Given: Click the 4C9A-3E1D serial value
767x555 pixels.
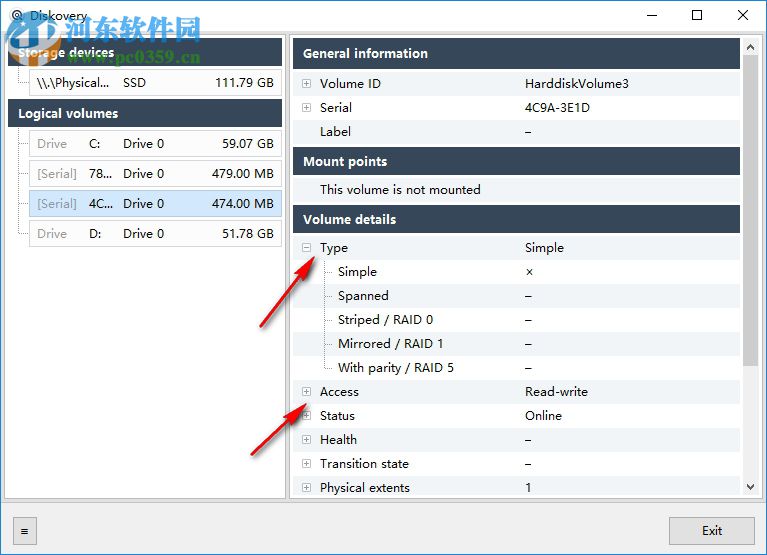Looking at the screenshot, I should [557, 108].
